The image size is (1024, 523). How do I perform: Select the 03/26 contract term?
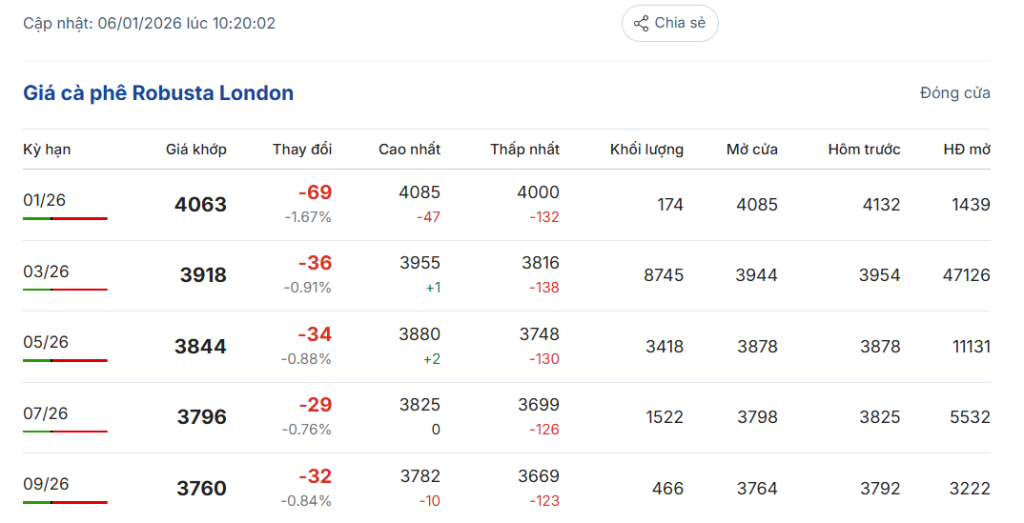[45, 271]
